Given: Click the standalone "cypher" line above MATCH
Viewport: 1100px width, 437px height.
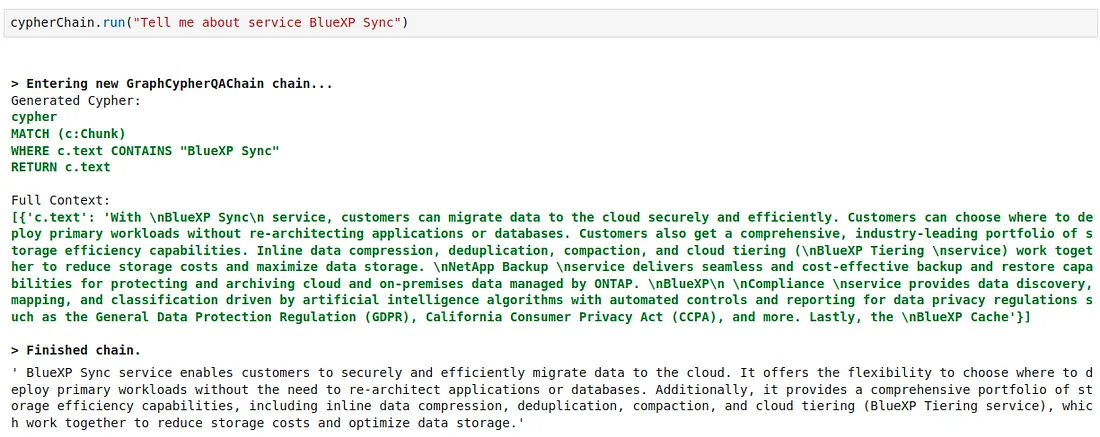Looking at the screenshot, I should pyautogui.click(x=34, y=117).
